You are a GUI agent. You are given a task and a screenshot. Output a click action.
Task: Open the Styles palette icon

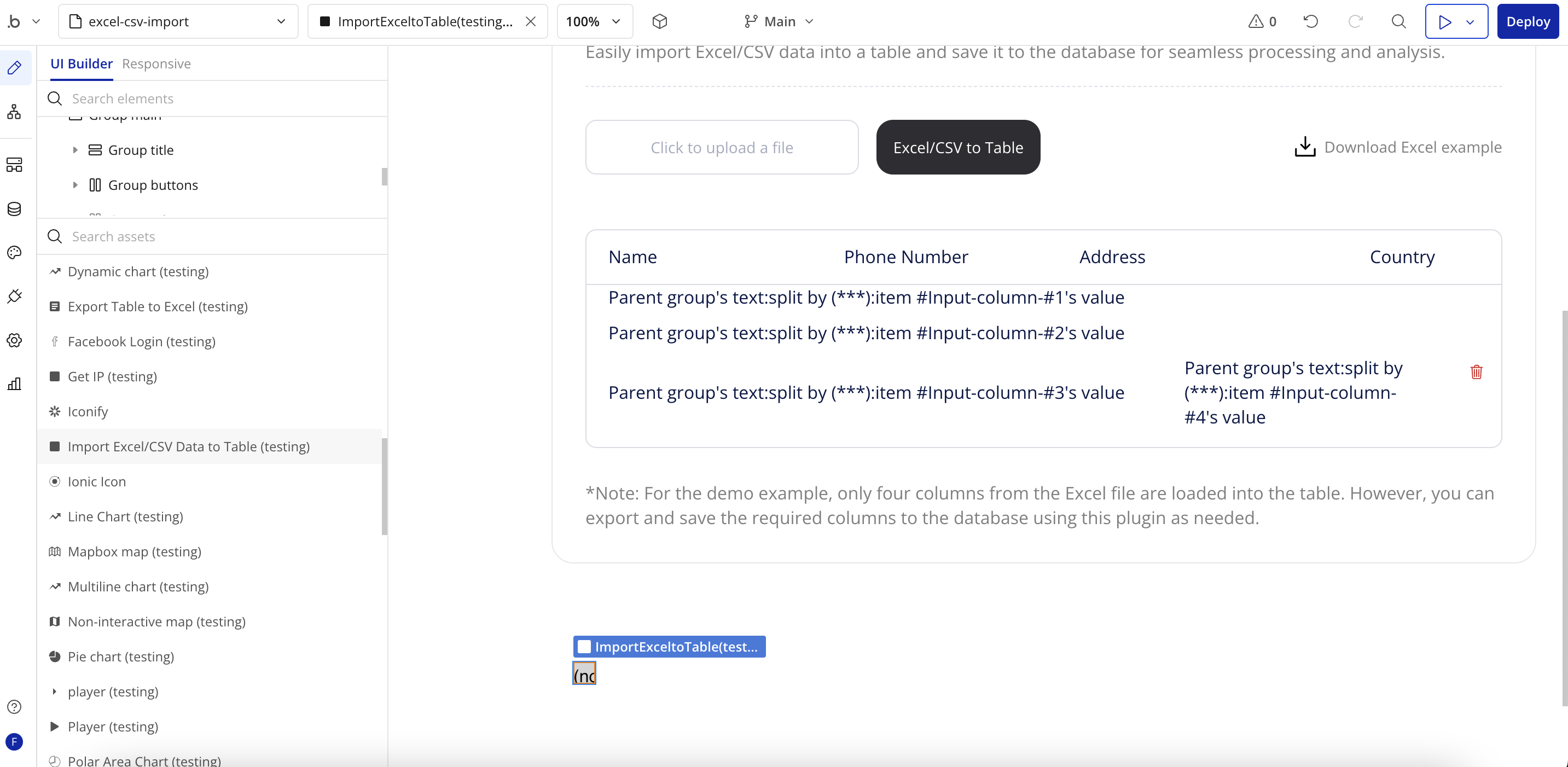[14, 253]
